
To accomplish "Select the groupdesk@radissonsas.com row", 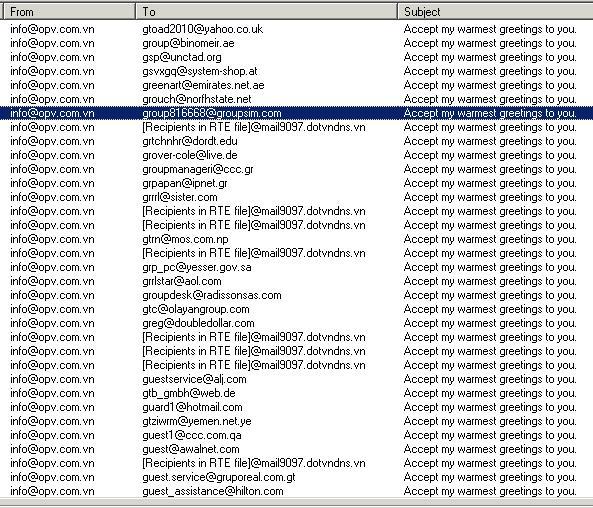I will [x=296, y=295].
